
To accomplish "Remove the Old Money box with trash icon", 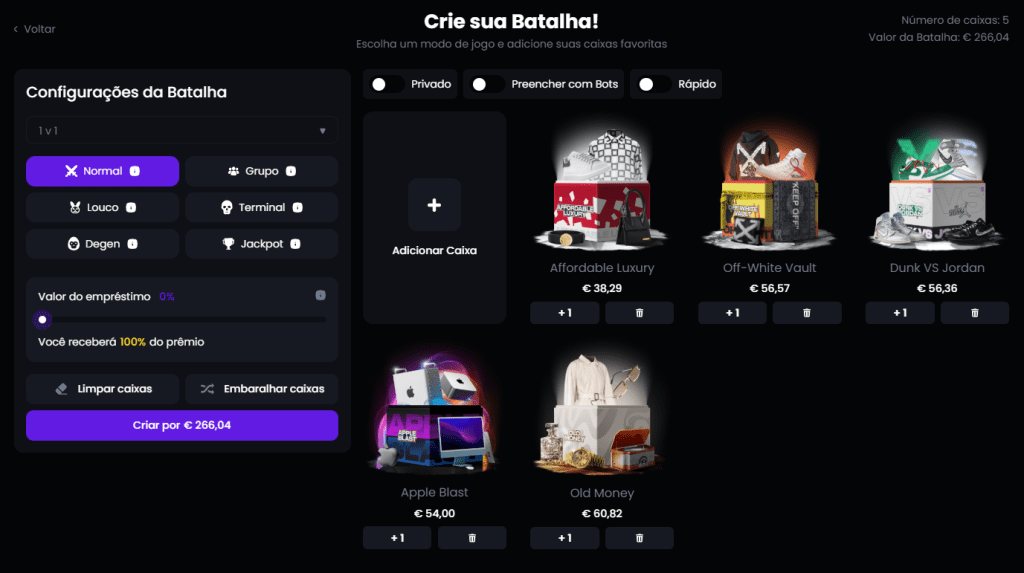I will tap(639, 538).
